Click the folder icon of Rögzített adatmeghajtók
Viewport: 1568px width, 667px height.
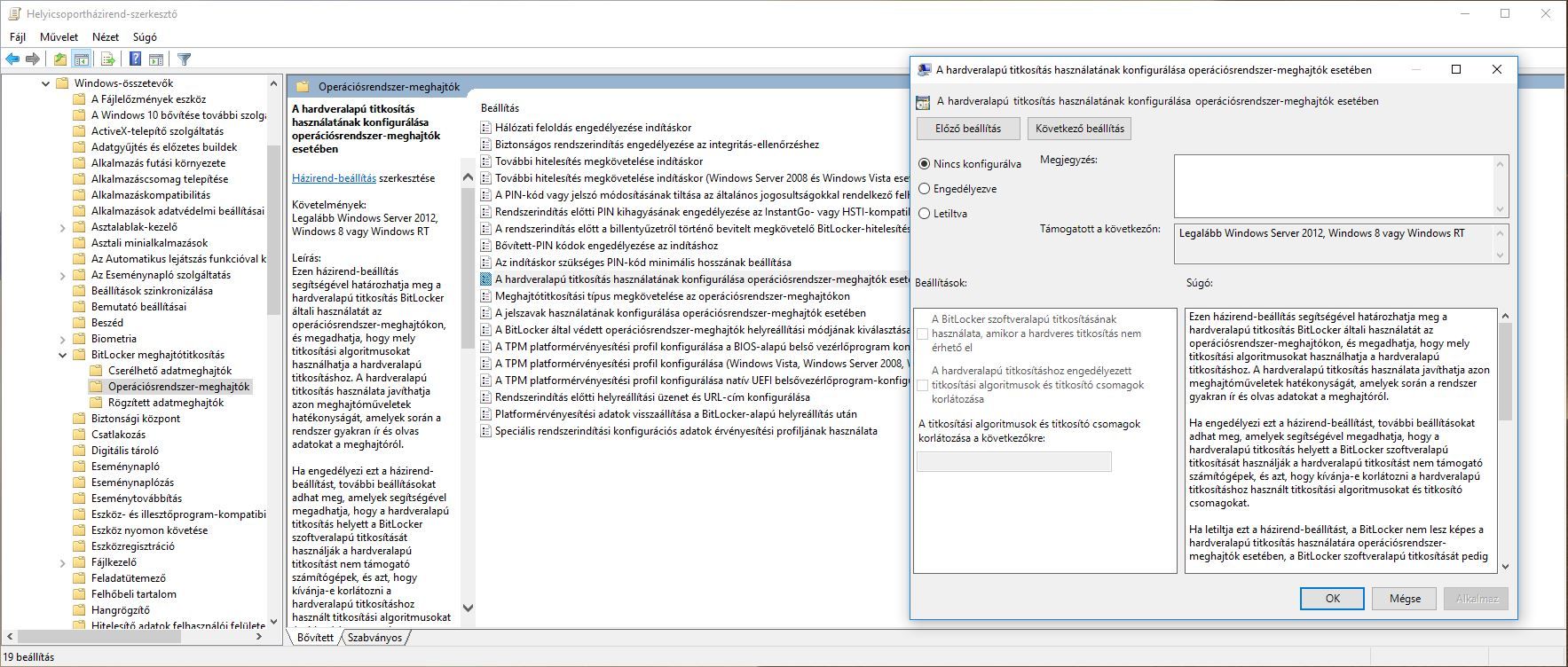click(97, 403)
